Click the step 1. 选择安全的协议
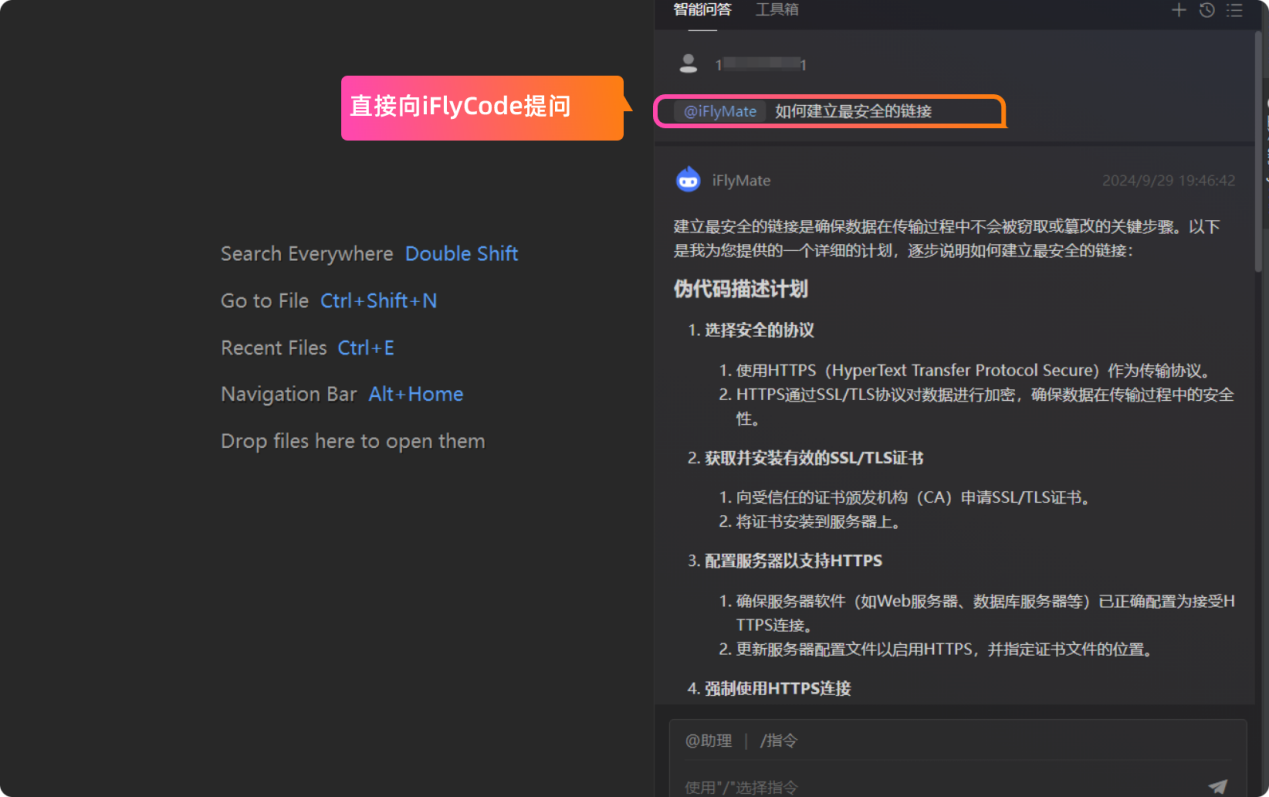The width and height of the screenshot is (1269, 797). point(751,330)
